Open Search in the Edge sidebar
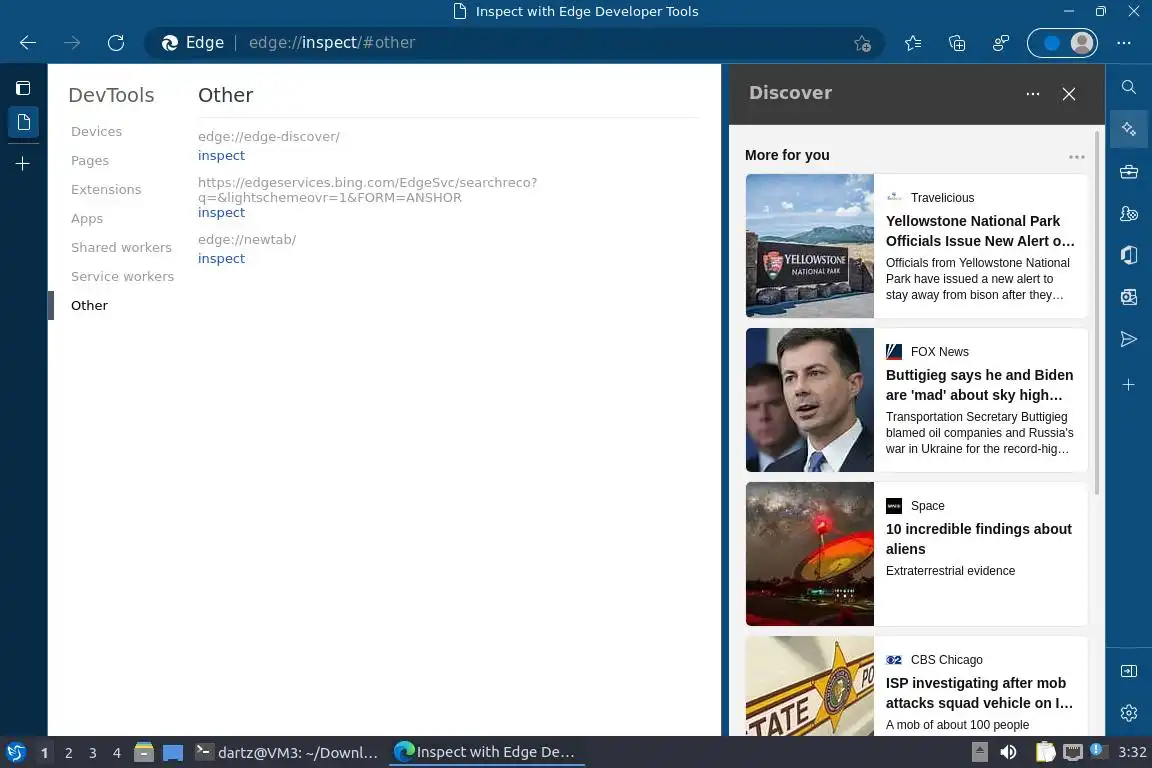1152x768 pixels. pyautogui.click(x=1129, y=87)
